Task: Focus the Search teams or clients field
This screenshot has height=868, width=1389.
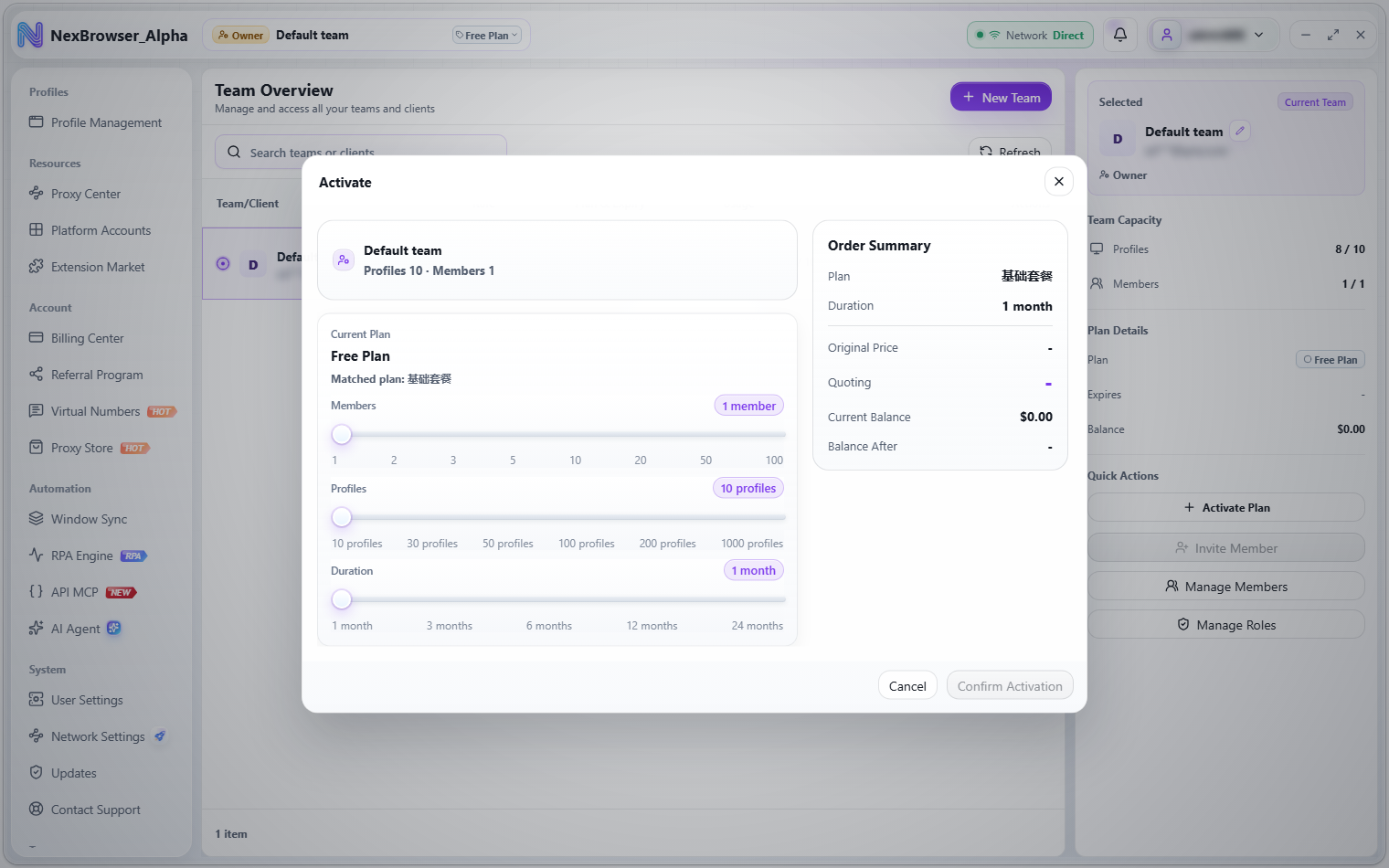Action: (361, 152)
